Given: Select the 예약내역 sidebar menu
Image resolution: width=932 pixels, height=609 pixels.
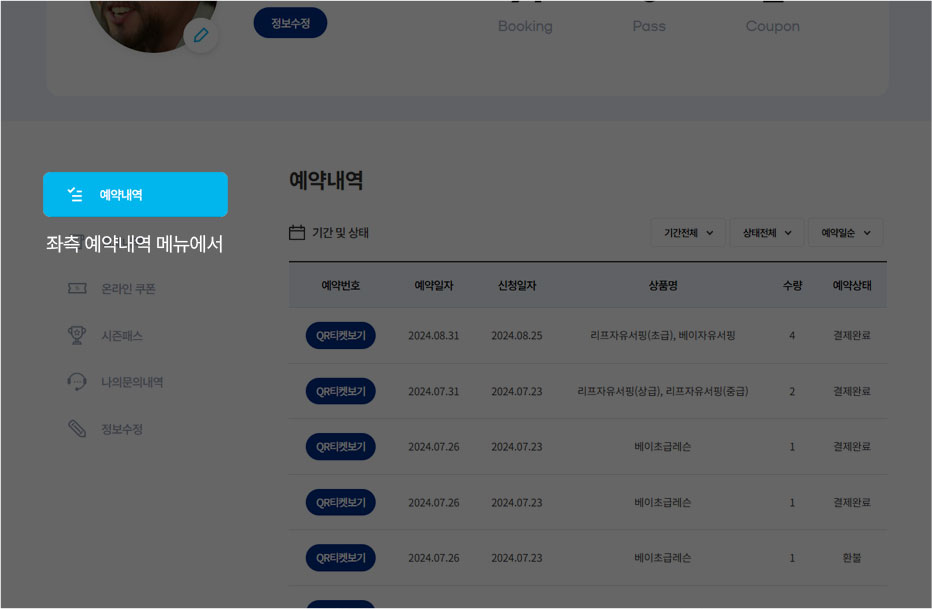Looking at the screenshot, I should click(135, 195).
